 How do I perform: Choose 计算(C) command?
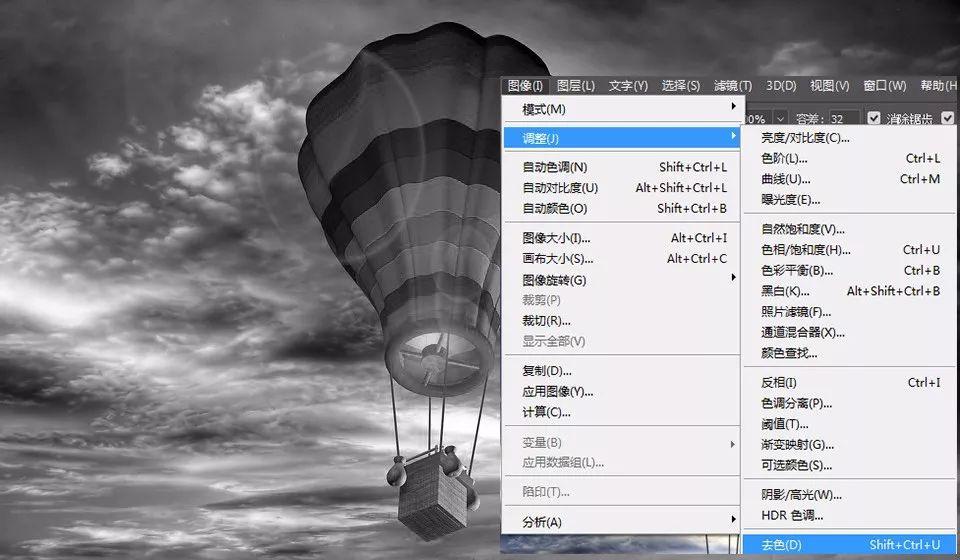(x=621, y=413)
